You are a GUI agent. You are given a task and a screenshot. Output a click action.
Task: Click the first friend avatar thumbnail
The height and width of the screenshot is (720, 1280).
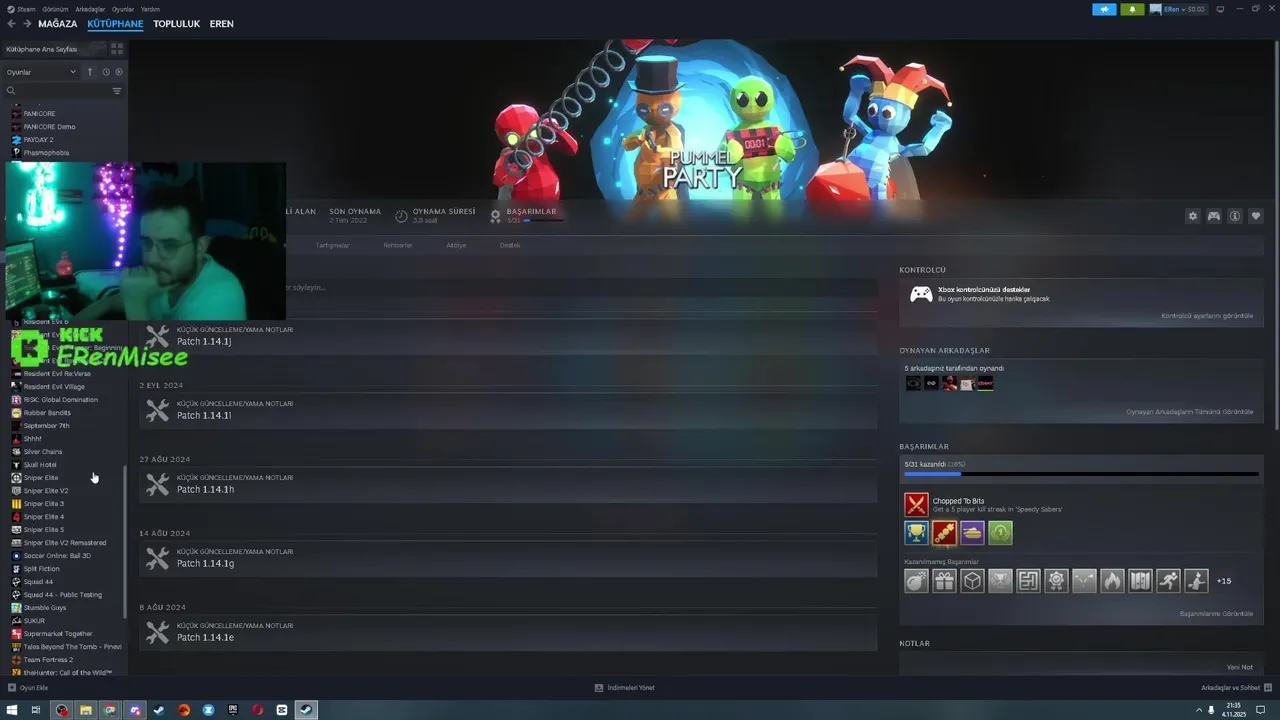pos(913,383)
